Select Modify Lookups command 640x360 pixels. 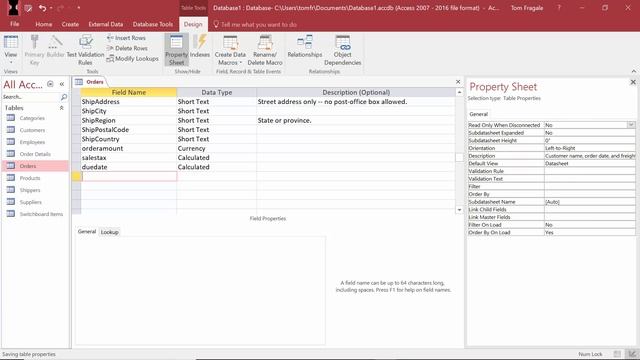coord(132,59)
